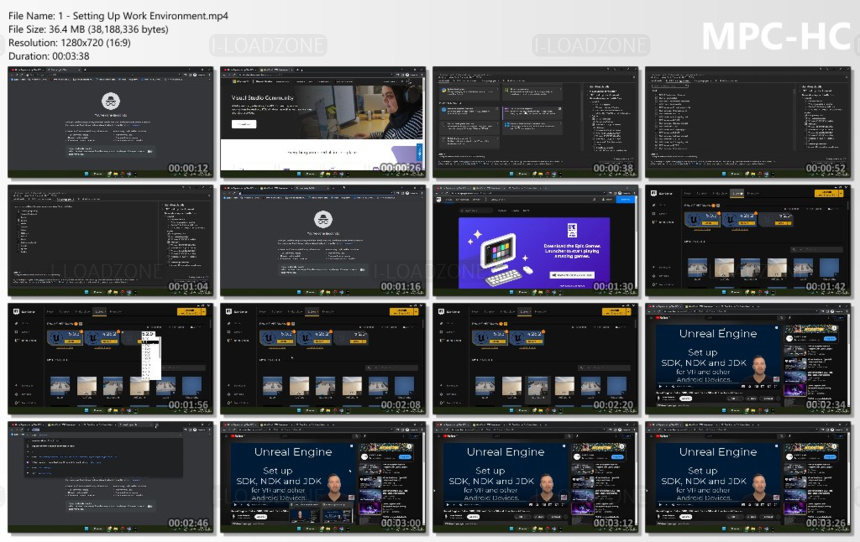Click computer illustration in the 00:01:30 frame
Screen dimensions: 860x542
pos(500,258)
